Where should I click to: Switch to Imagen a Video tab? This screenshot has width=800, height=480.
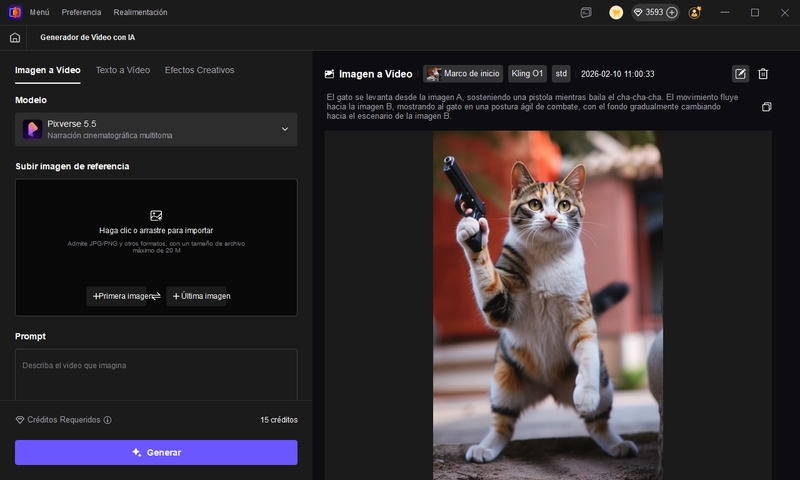[47, 70]
